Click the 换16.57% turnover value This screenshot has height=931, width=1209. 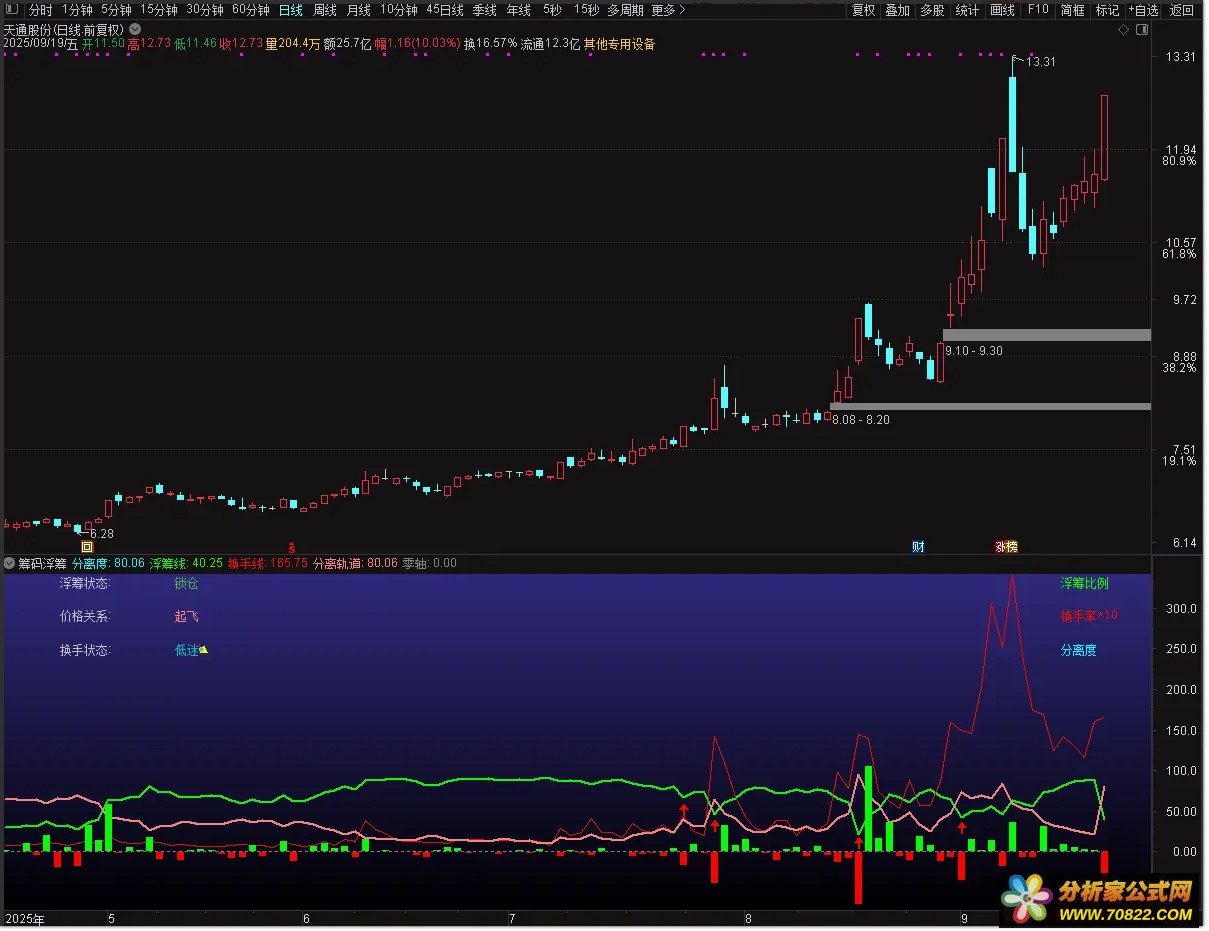pyautogui.click(x=490, y=44)
